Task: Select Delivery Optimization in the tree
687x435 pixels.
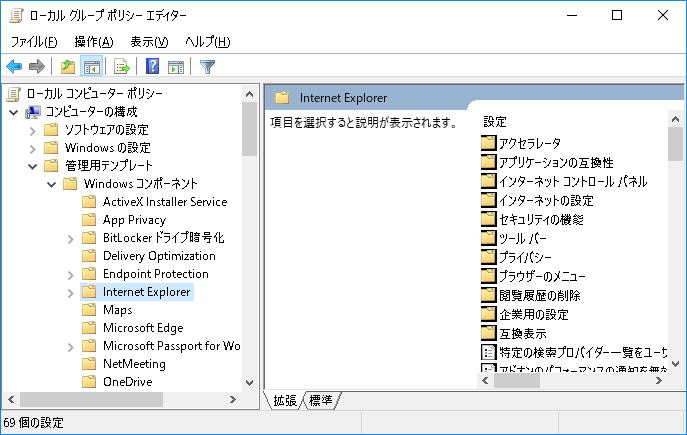Action: click(159, 255)
